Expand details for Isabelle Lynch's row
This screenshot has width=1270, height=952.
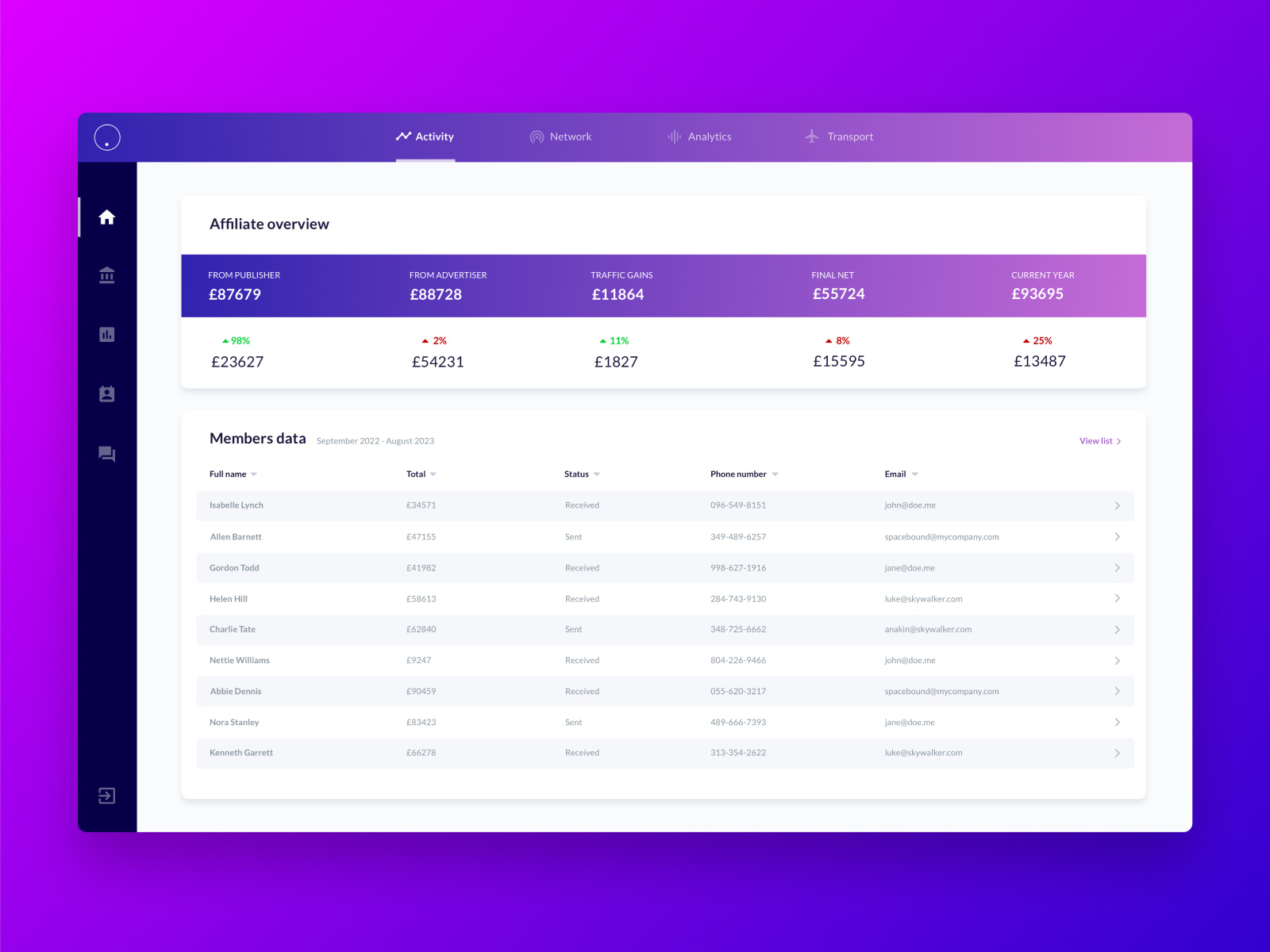coord(1118,505)
